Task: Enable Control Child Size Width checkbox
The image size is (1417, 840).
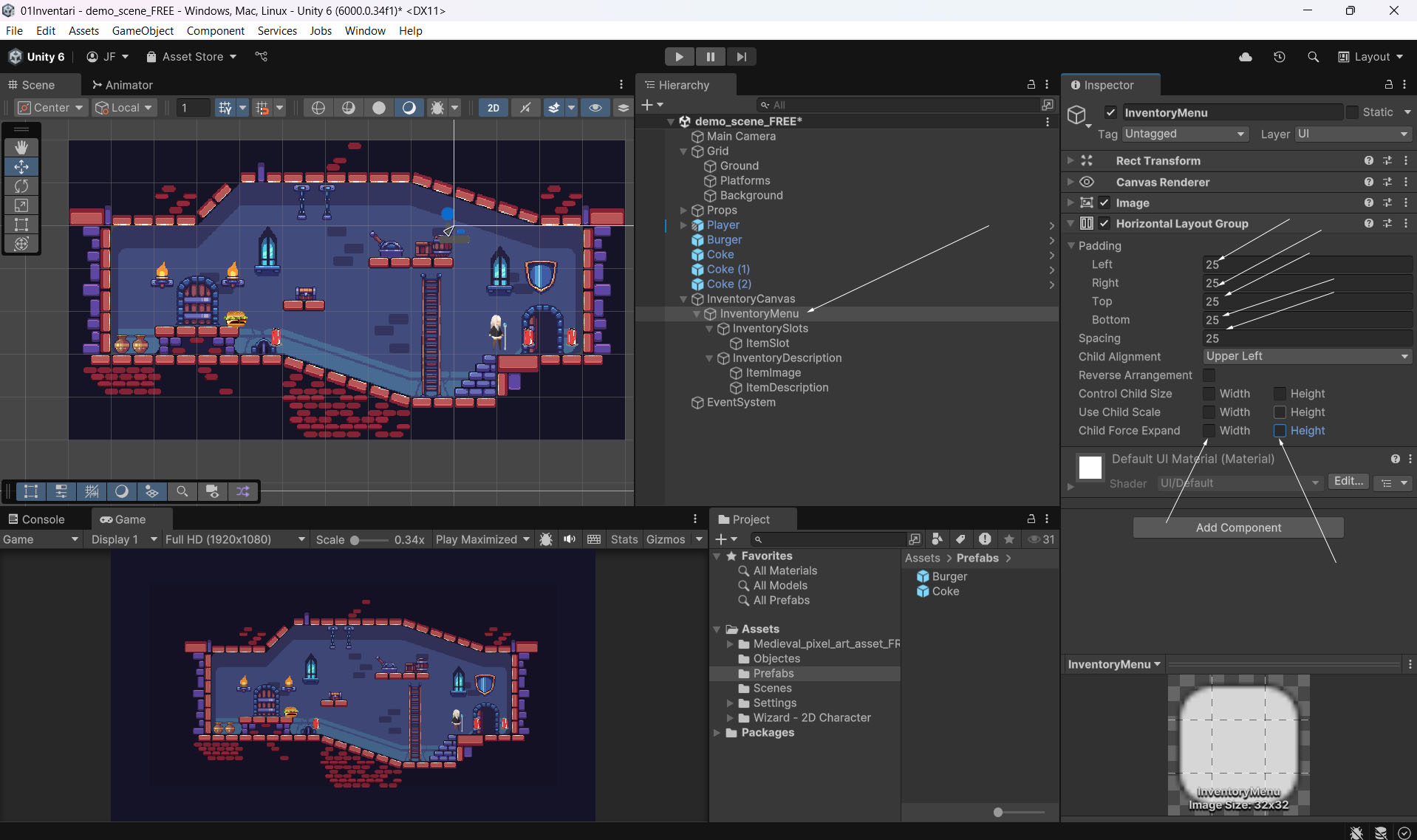Action: [1209, 394]
